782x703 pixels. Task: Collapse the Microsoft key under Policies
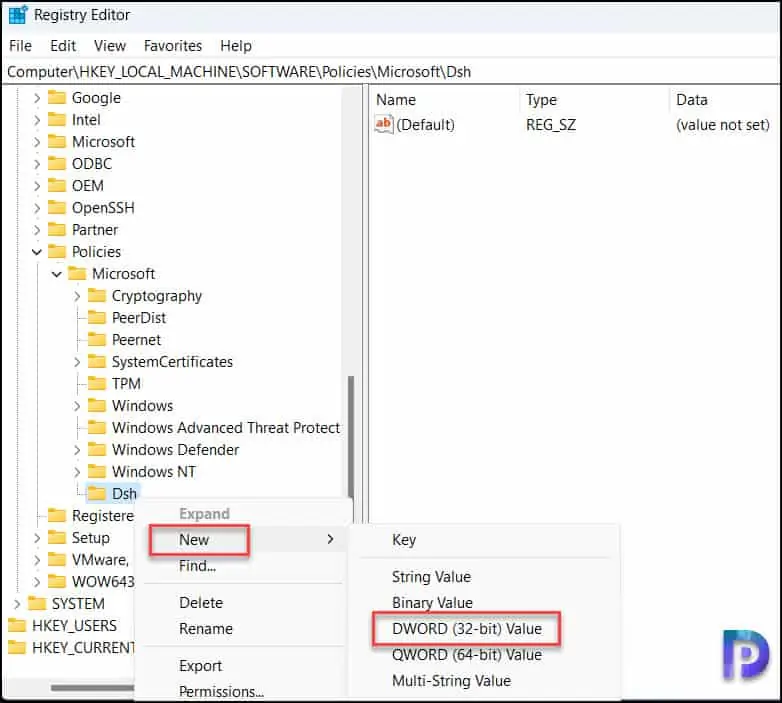[57, 274]
